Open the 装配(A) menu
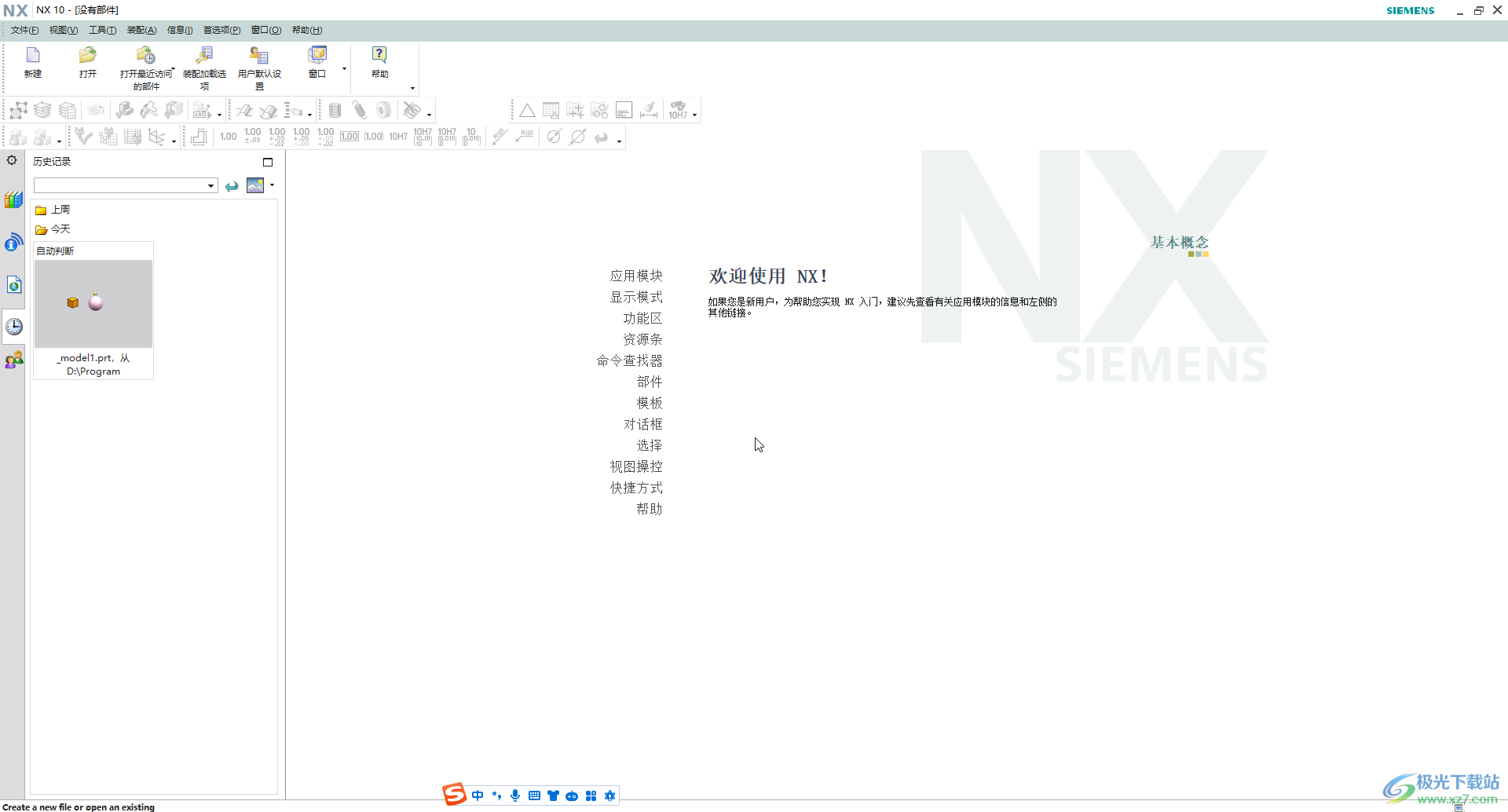Viewport: 1508px width, 812px height. (141, 30)
